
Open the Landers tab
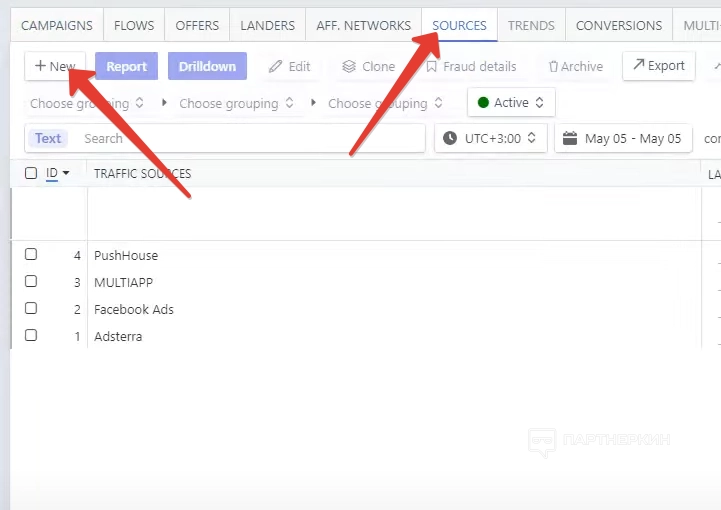point(268,26)
